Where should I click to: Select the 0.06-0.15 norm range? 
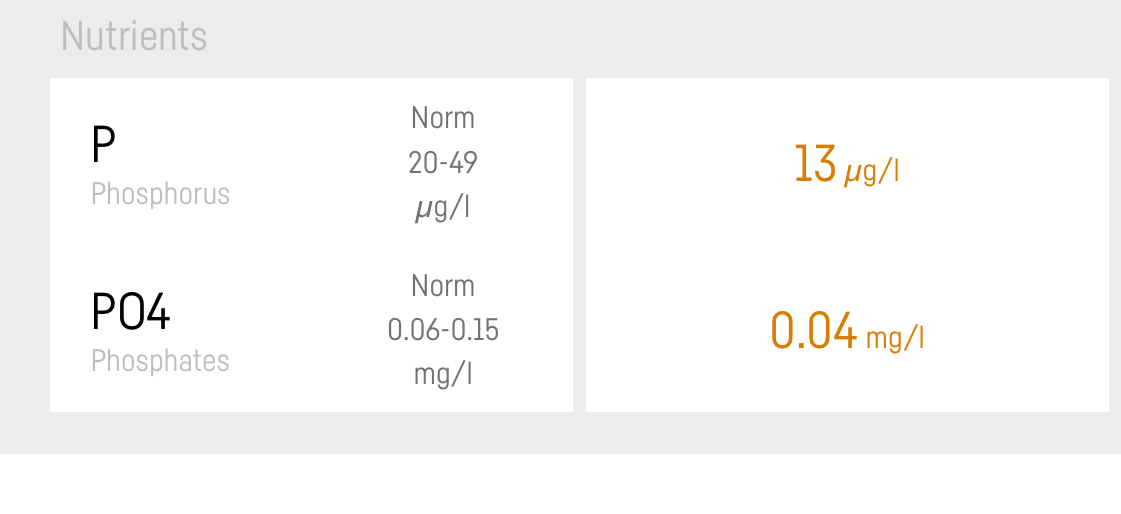point(443,330)
